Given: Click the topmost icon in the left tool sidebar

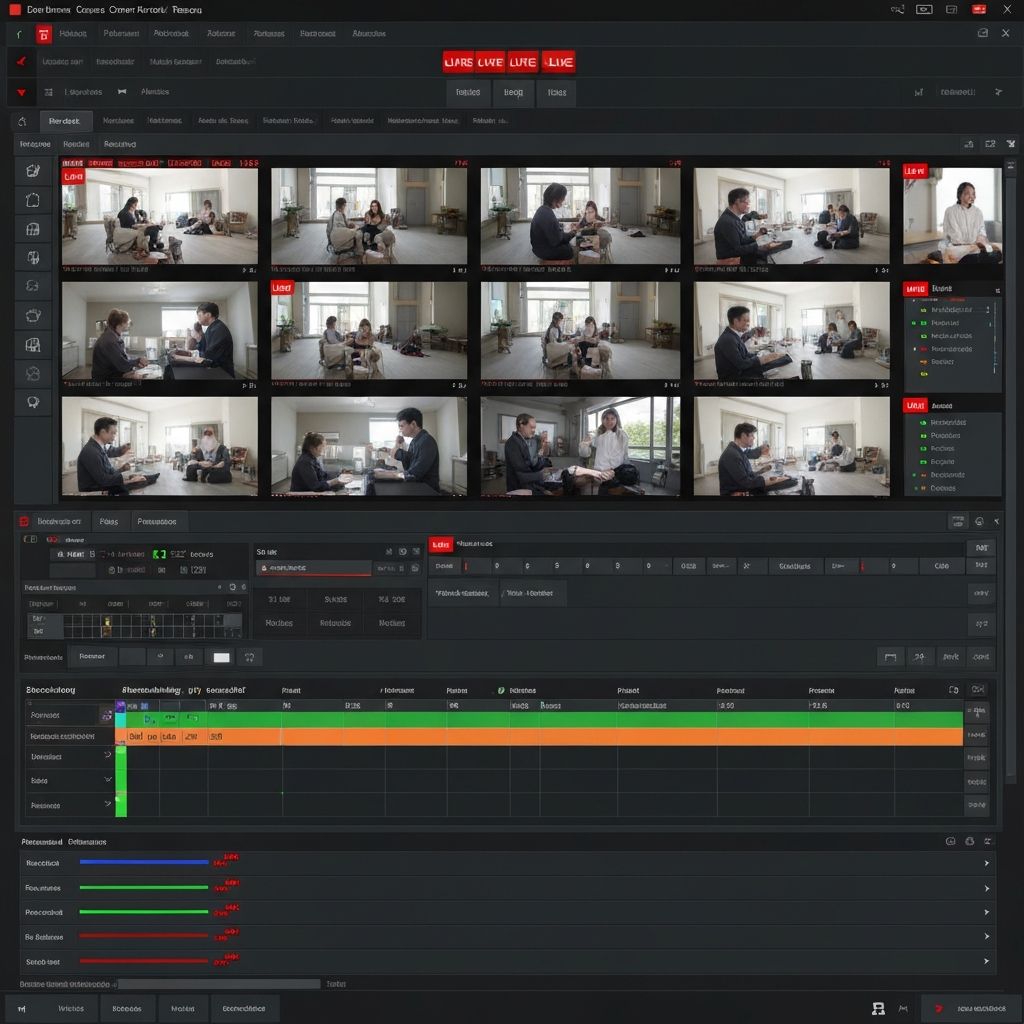Looking at the screenshot, I should point(32,171).
